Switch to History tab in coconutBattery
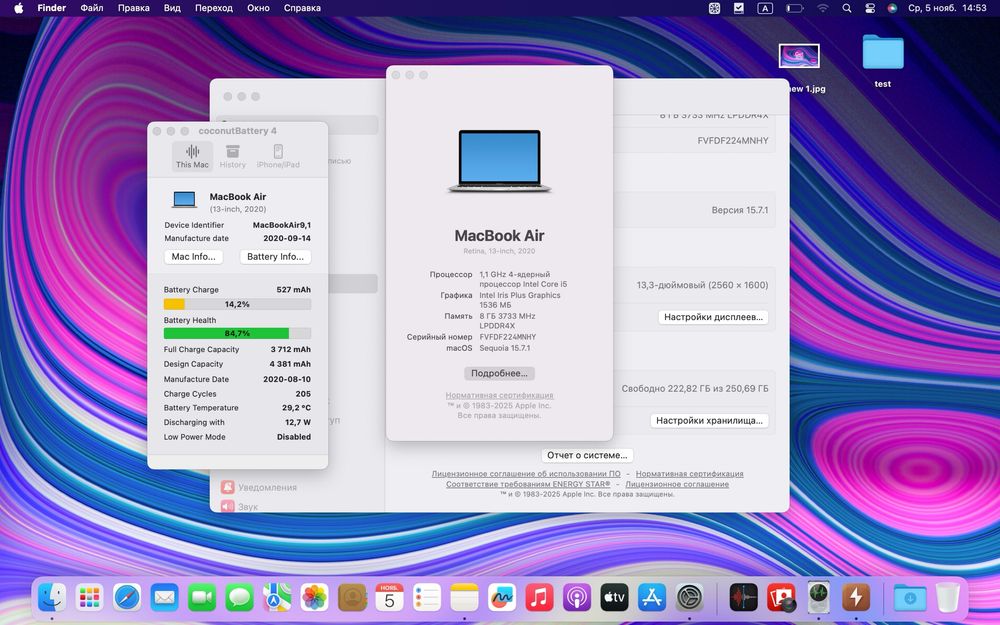The width and height of the screenshot is (1000, 625). click(x=233, y=156)
